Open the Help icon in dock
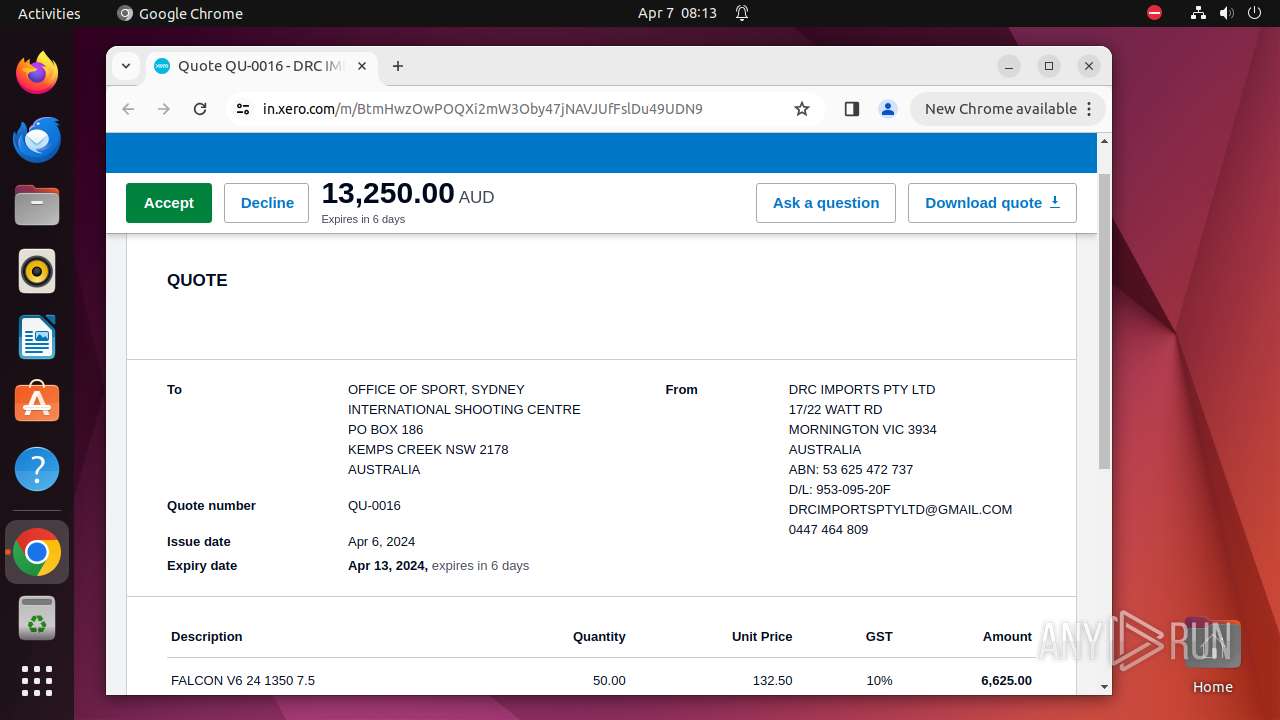The height and width of the screenshot is (720, 1280). [x=37, y=469]
